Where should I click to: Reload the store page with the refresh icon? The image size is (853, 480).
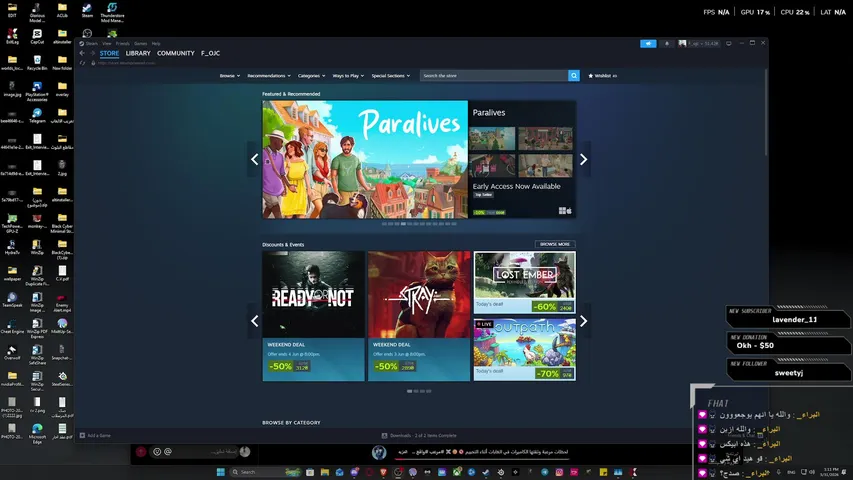[x=82, y=63]
